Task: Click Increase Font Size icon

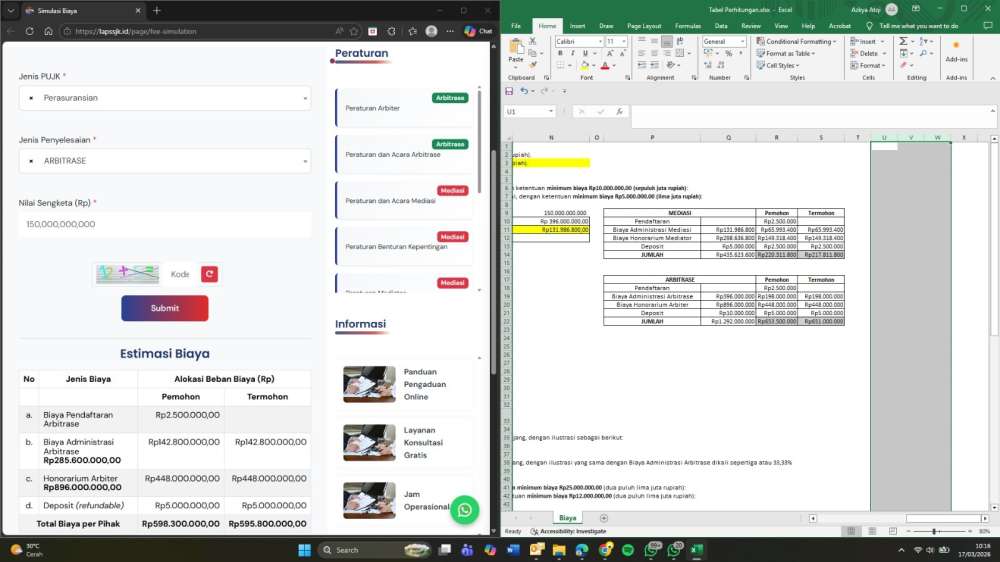Action: click(x=610, y=54)
